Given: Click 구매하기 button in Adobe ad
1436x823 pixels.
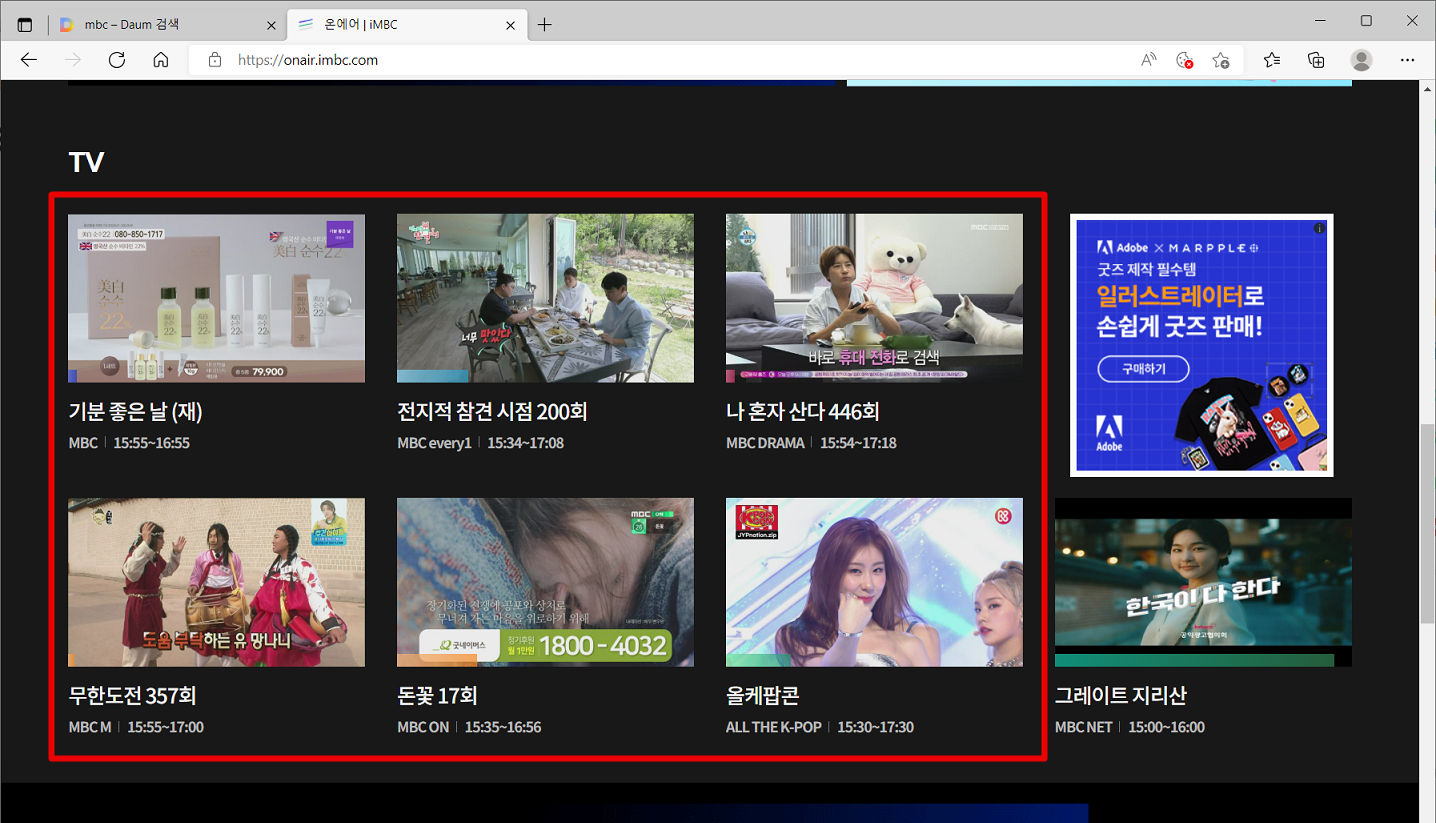Looking at the screenshot, I should (x=1144, y=369).
